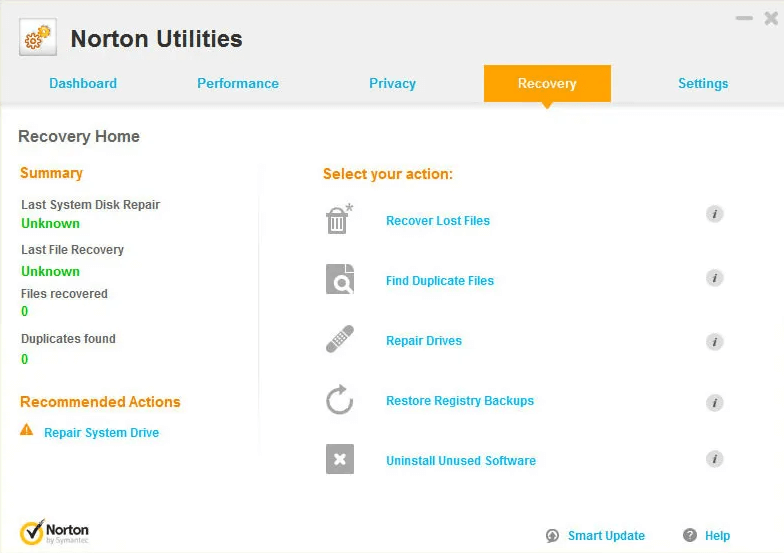Image resolution: width=784 pixels, height=553 pixels.
Task: Click the magnifier Find Duplicate Files icon
Action: click(340, 280)
